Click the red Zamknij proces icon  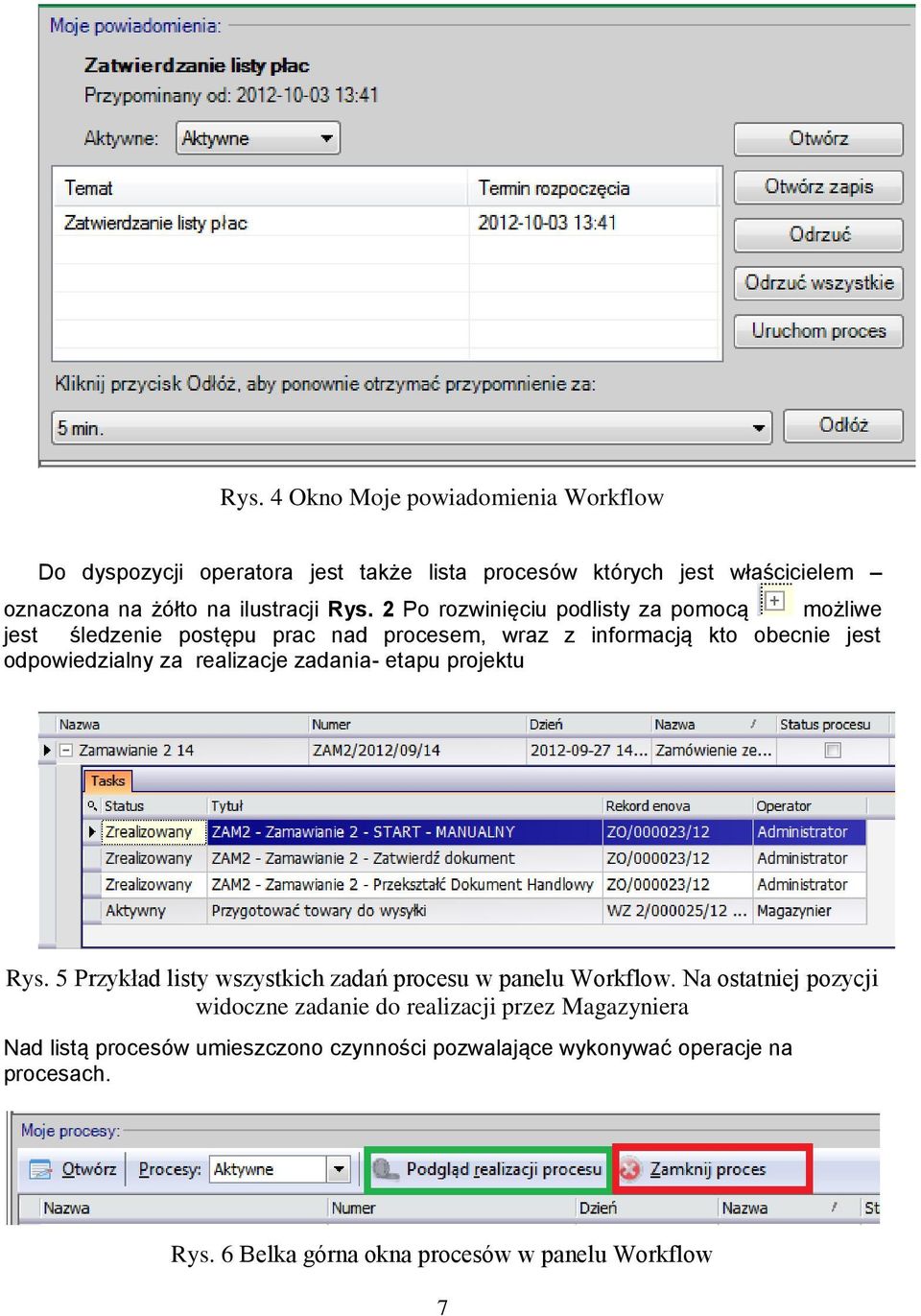coord(629,1169)
